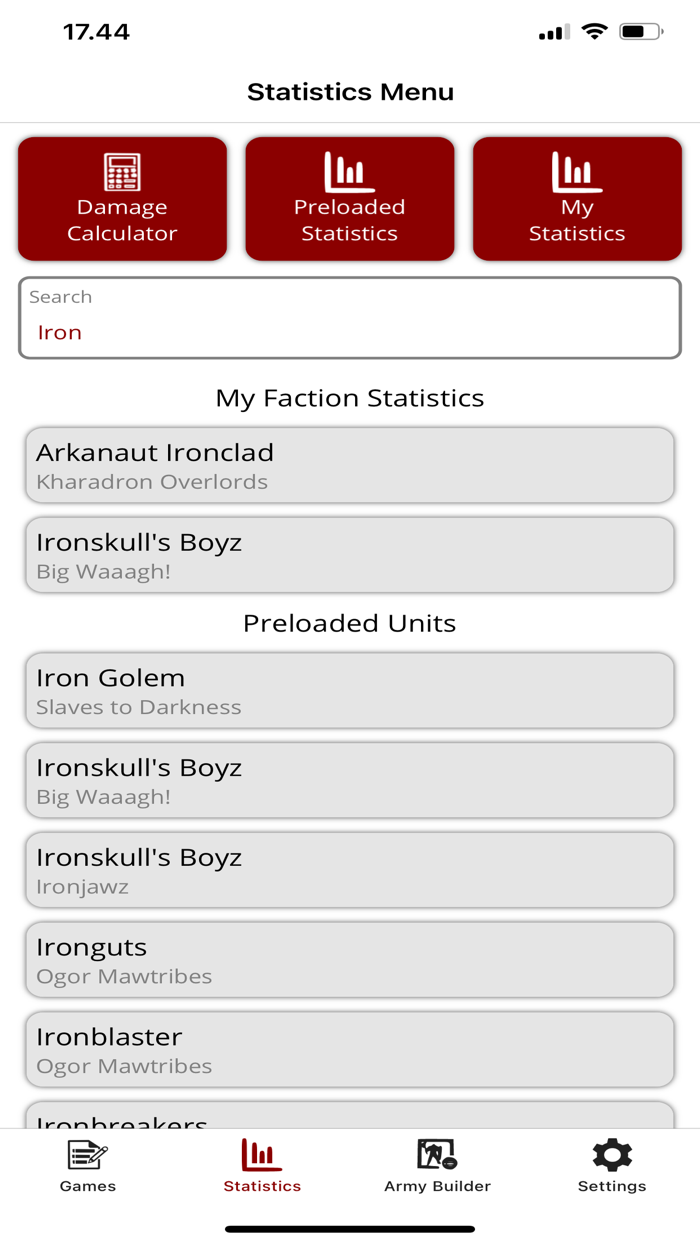Tap the Statistics bar chart icon
Screen dimensions: 700x1244
coord(262,1156)
